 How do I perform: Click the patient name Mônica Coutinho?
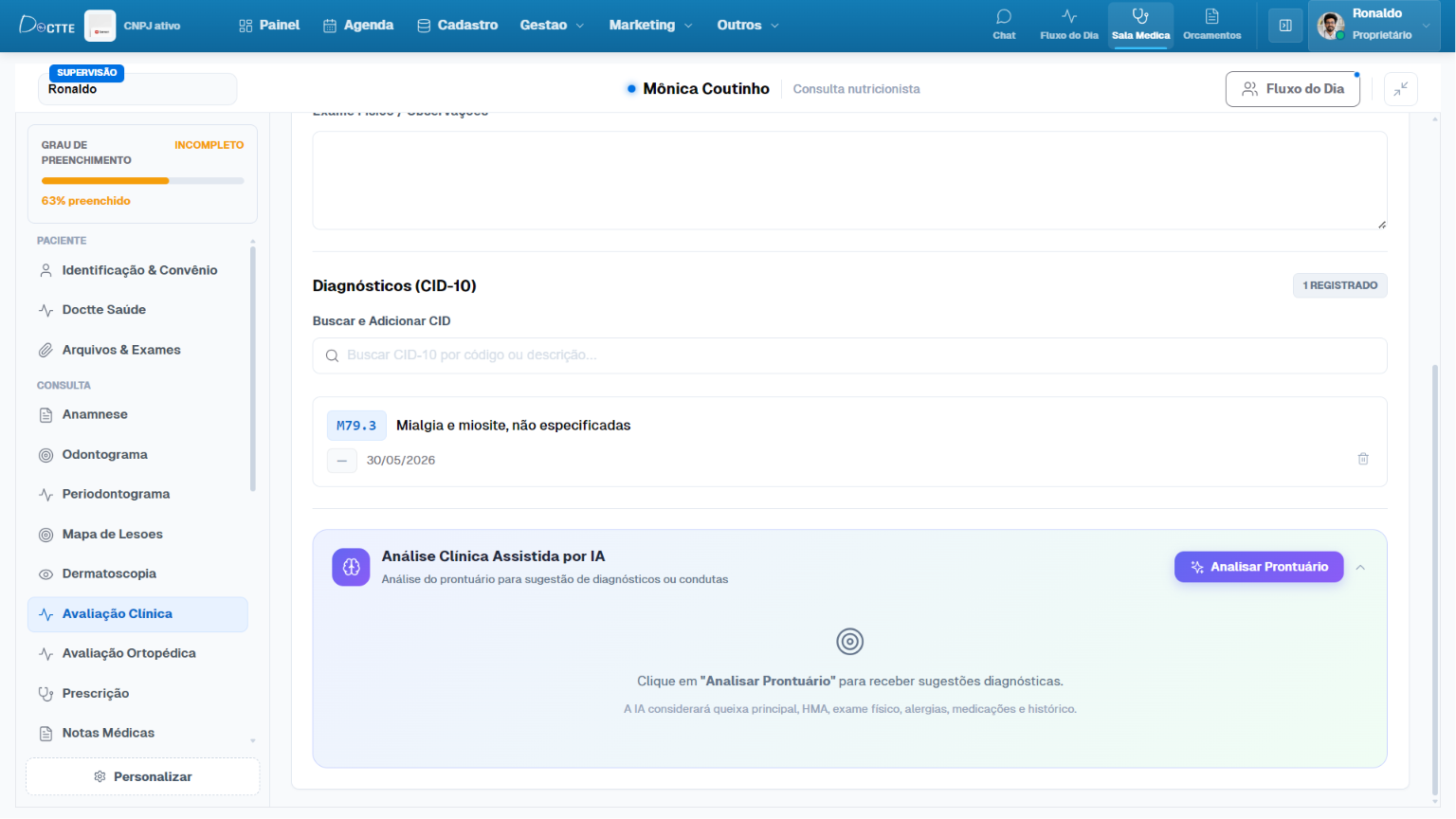[x=706, y=89]
